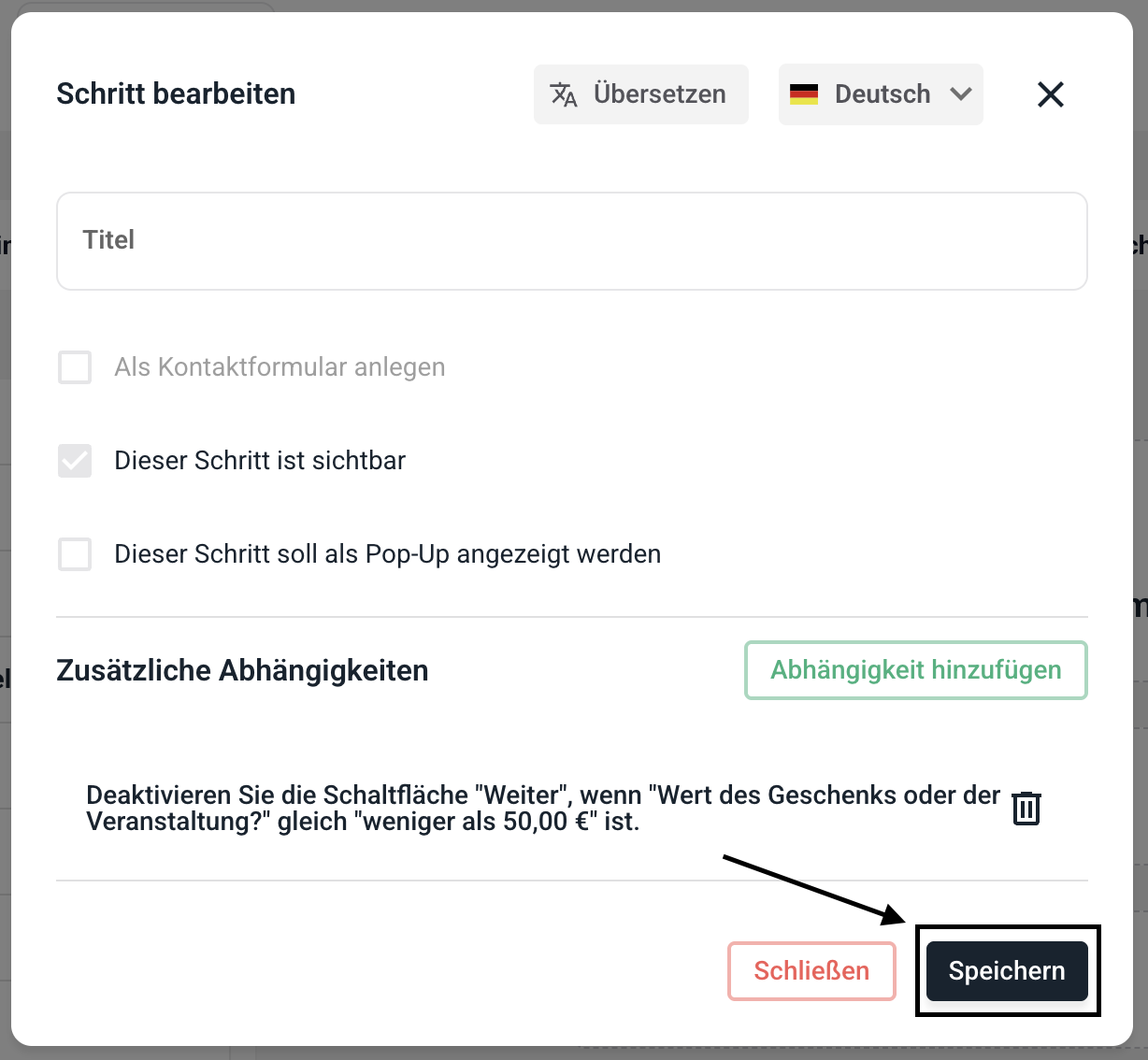The image size is (1148, 1060).
Task: Focus the Titel input field
Action: click(x=572, y=241)
